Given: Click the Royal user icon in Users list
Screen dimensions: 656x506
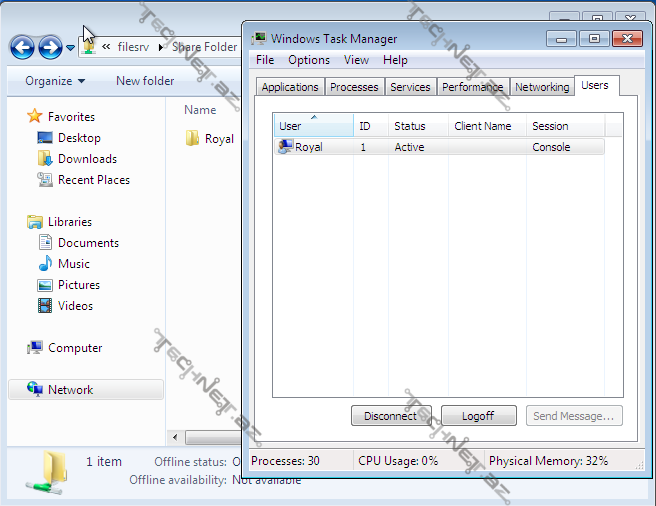Looking at the screenshot, I should [285, 147].
